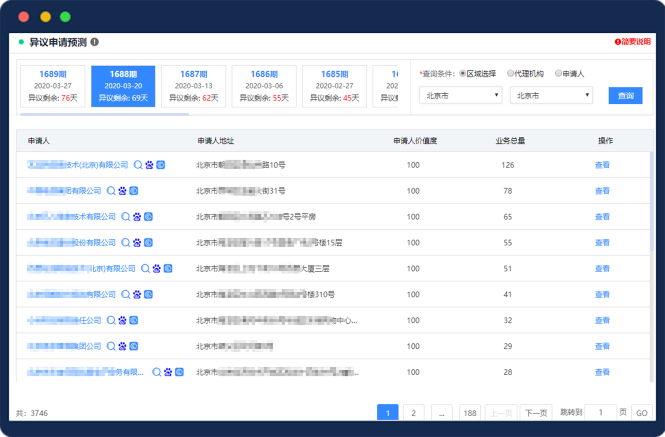The image size is (665, 437).
Task: Click the Baidu paw icon in the 78-volume row
Action: click(123, 191)
